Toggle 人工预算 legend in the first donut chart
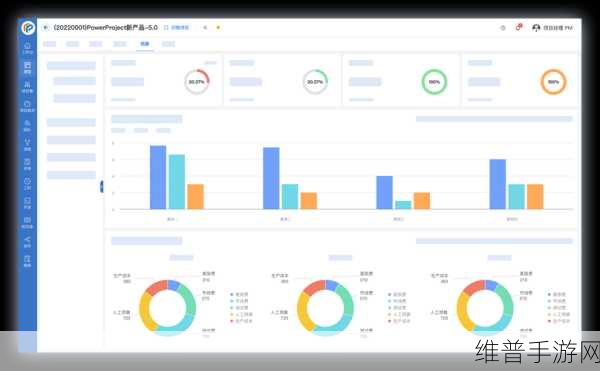 pos(241,314)
